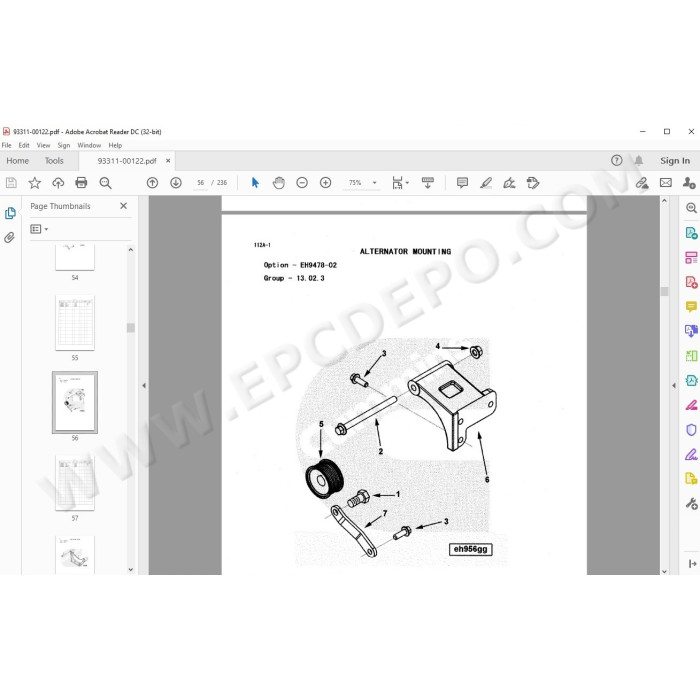
Task: Click the thumbnails scrollbar thumb
Action: [131, 328]
